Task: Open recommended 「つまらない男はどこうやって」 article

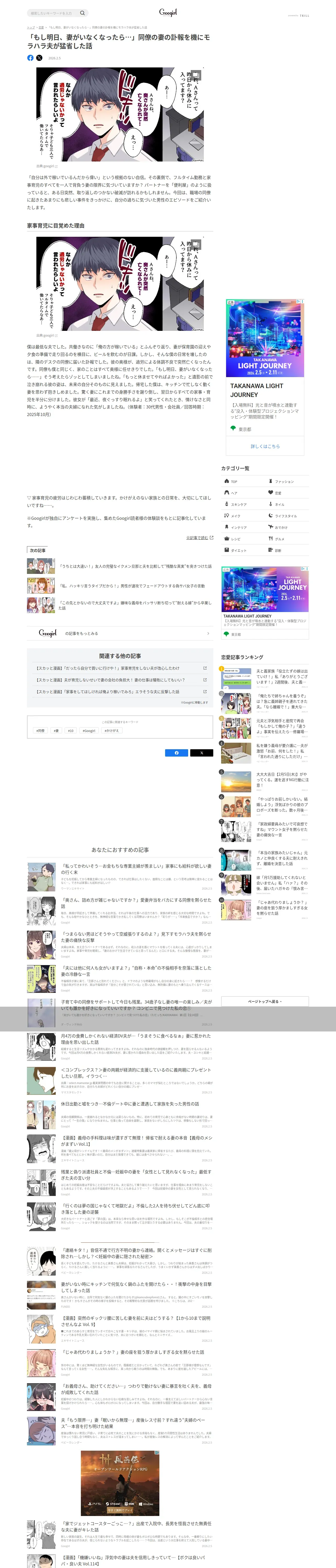Action: coord(120,945)
